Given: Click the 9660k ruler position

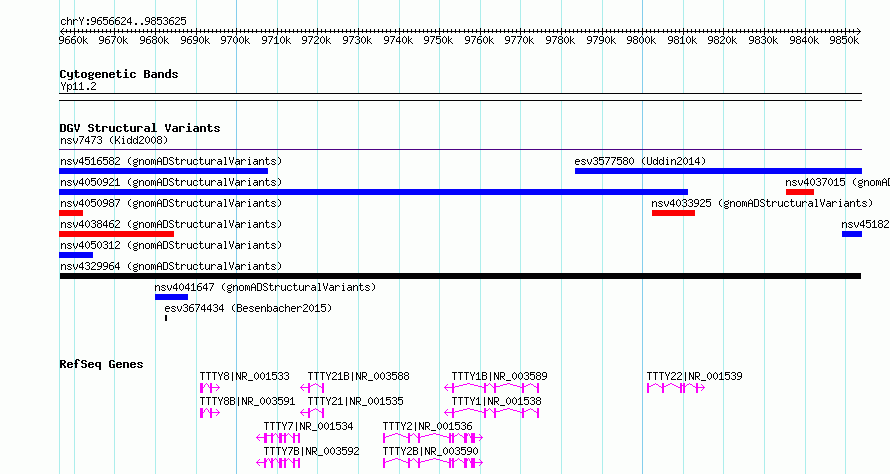Looking at the screenshot, I should pos(73,40).
